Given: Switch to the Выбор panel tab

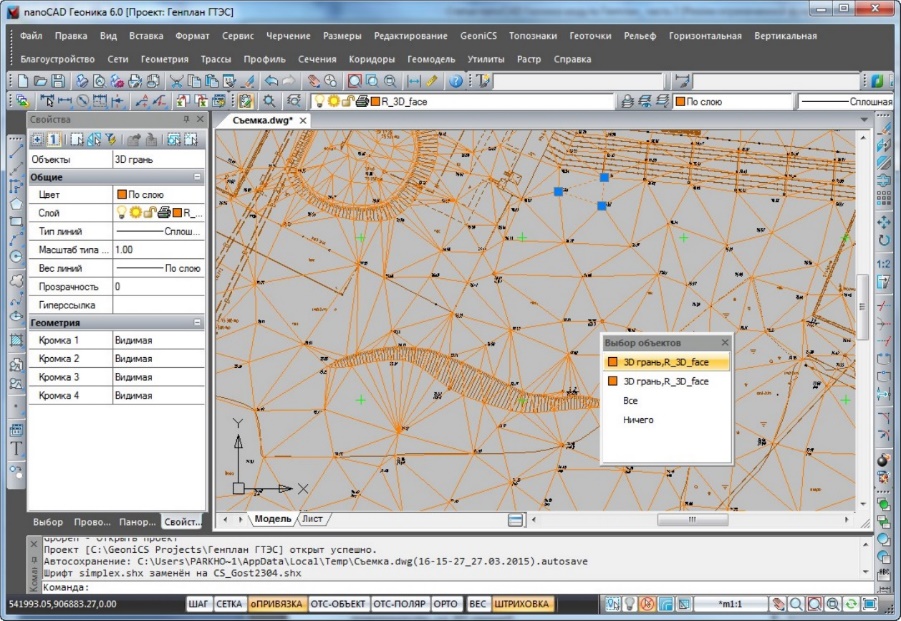Looking at the screenshot, I should point(48,522).
